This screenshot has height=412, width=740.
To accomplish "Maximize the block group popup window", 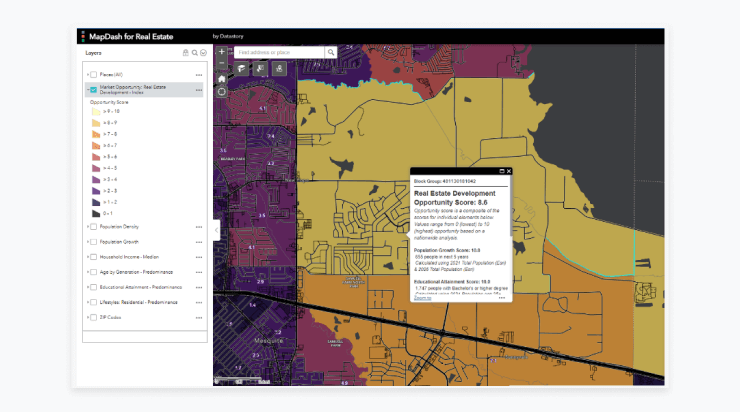I will click(x=502, y=172).
